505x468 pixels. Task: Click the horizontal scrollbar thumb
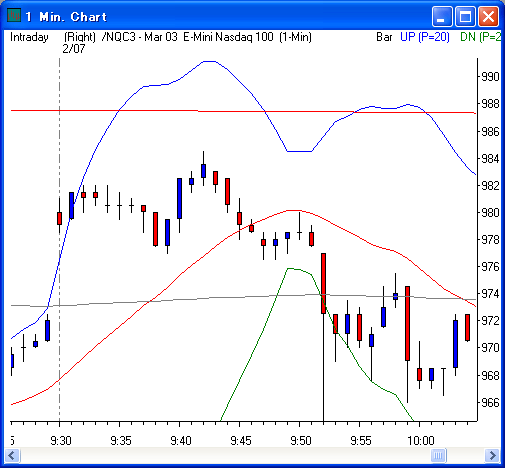[x=438, y=455]
